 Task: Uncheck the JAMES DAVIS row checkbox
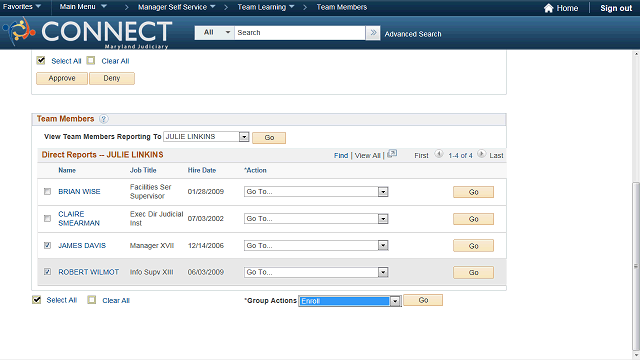click(47, 245)
